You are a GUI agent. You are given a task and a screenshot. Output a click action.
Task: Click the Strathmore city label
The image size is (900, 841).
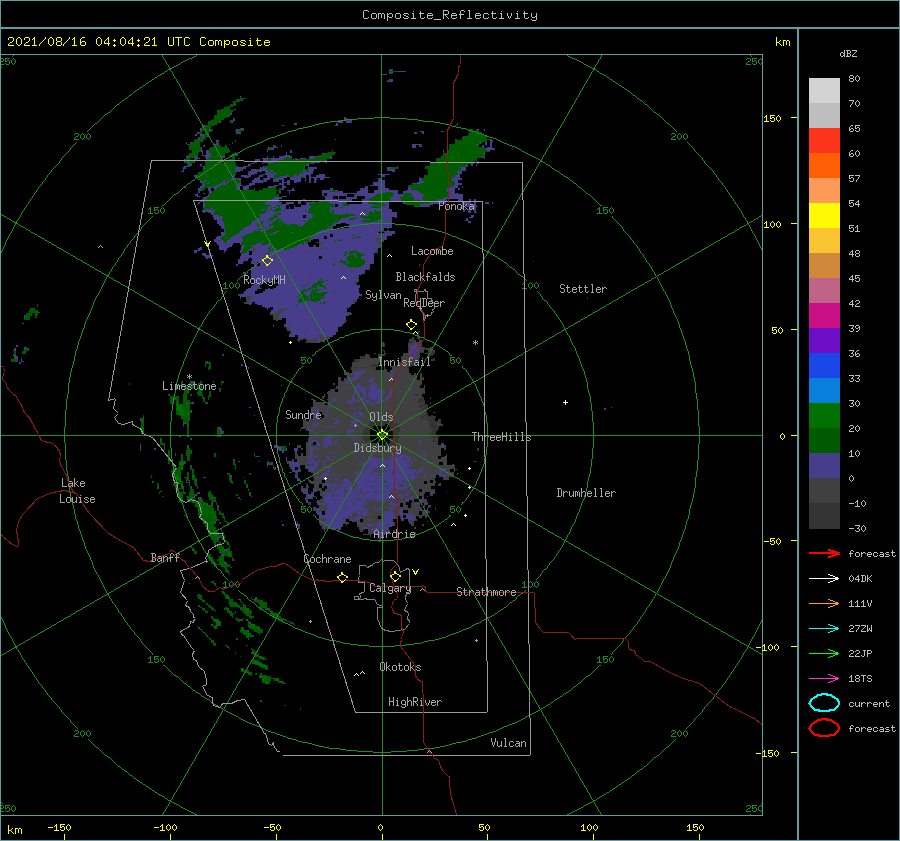[x=486, y=592]
